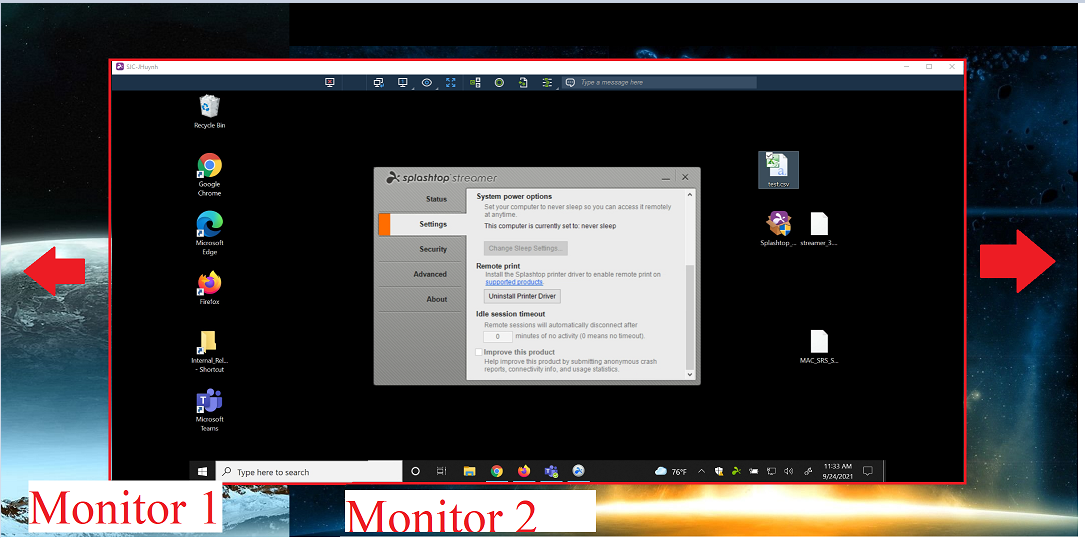The width and height of the screenshot is (1085, 538).
Task: Click the settings pane scrollbar thumb
Action: coord(689,316)
